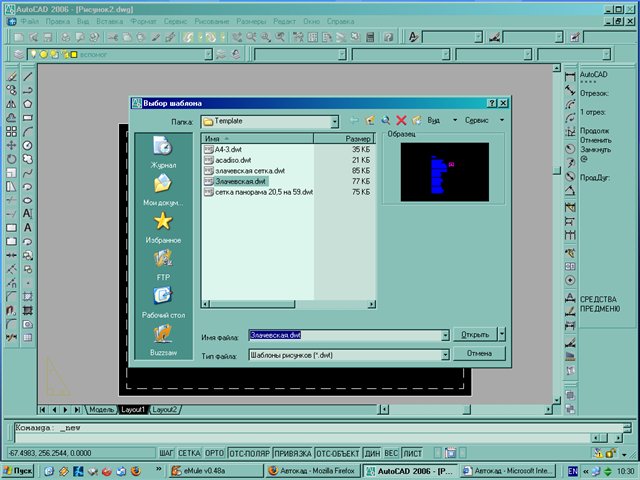
Task: Toggle СЕТКА grid display
Action: (x=190, y=453)
